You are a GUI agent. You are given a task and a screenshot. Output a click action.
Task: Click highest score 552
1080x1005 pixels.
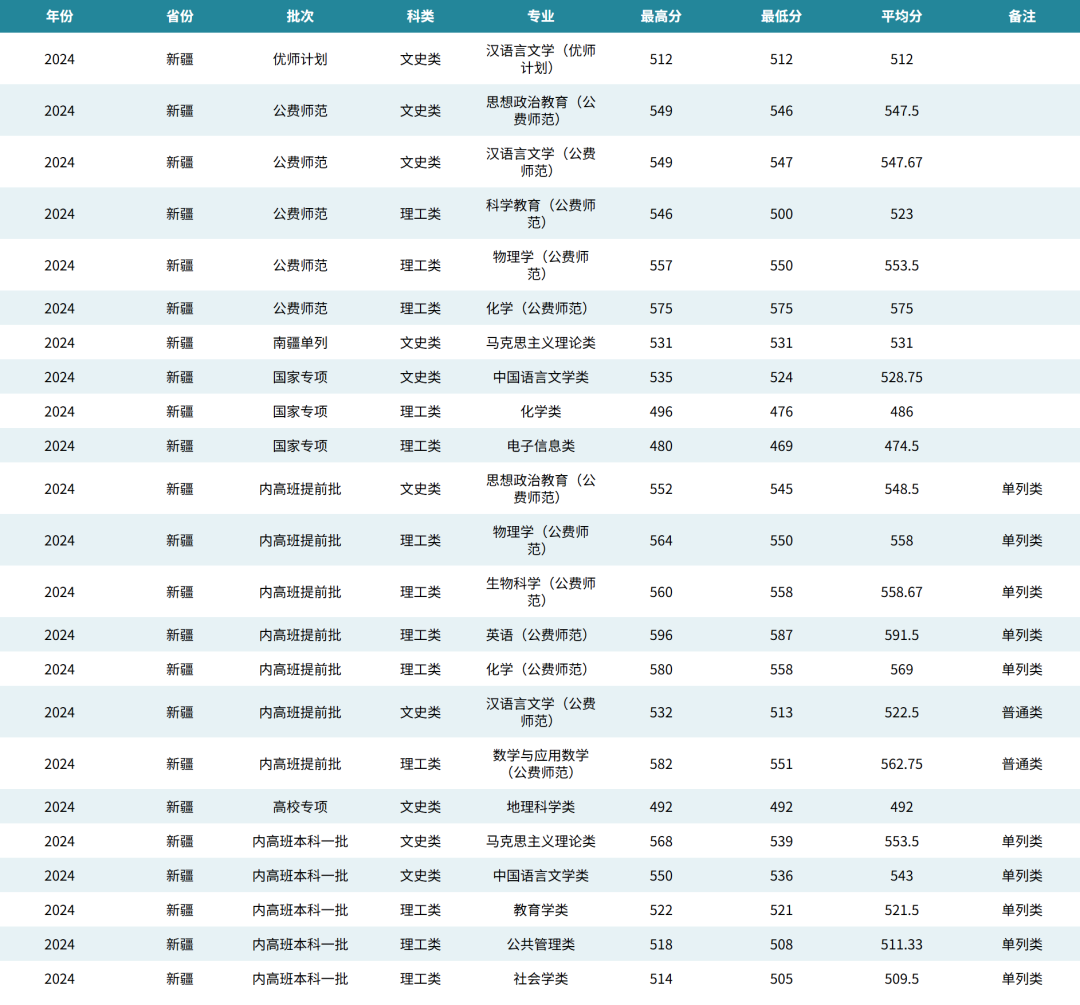click(x=661, y=489)
